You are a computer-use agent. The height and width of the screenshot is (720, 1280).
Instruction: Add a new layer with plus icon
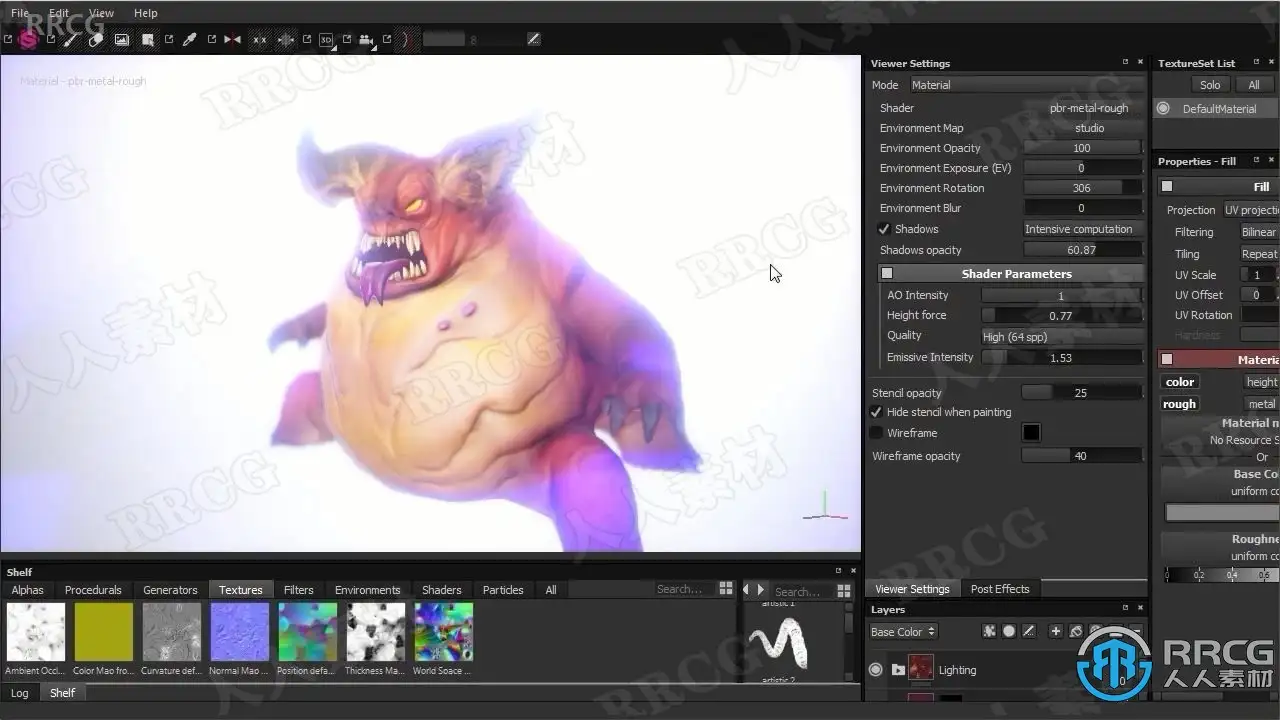[x=1055, y=631]
